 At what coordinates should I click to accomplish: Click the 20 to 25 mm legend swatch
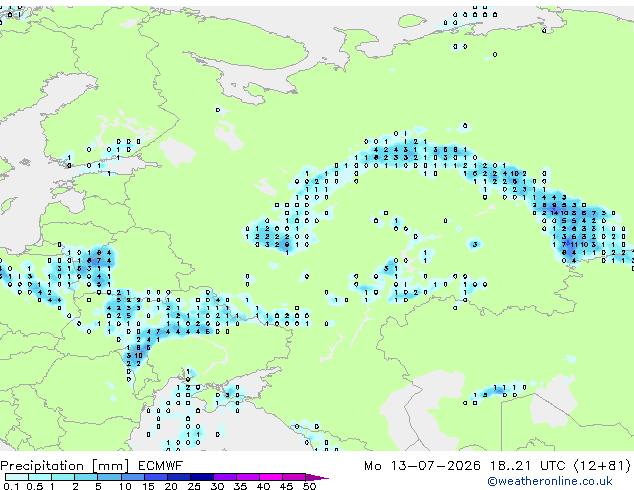coord(178,477)
